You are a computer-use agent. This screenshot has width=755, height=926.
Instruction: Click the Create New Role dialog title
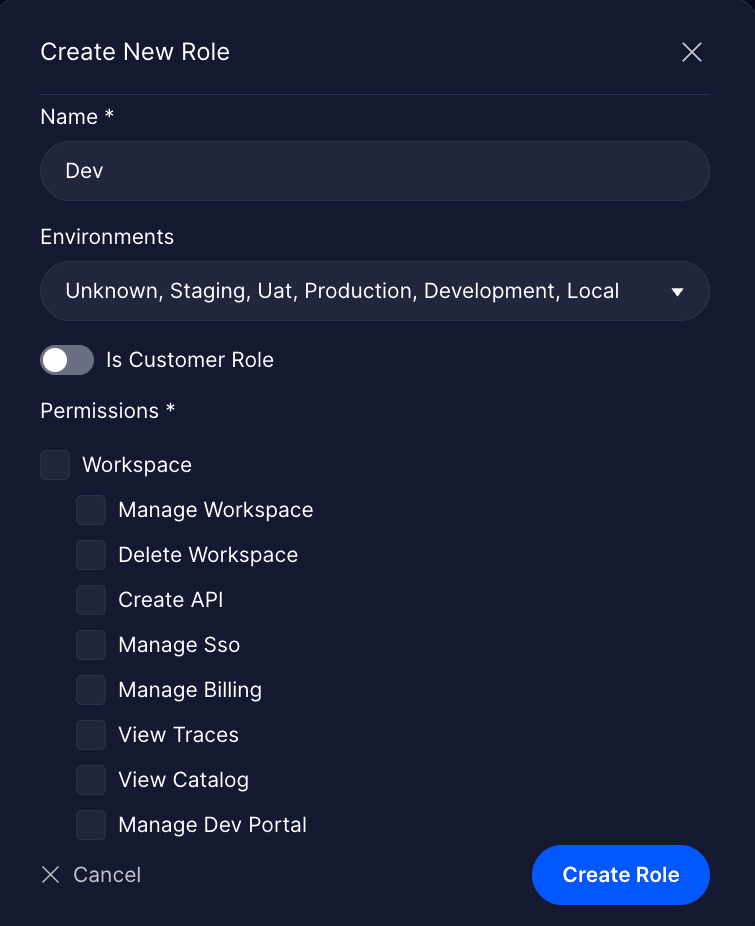[135, 52]
